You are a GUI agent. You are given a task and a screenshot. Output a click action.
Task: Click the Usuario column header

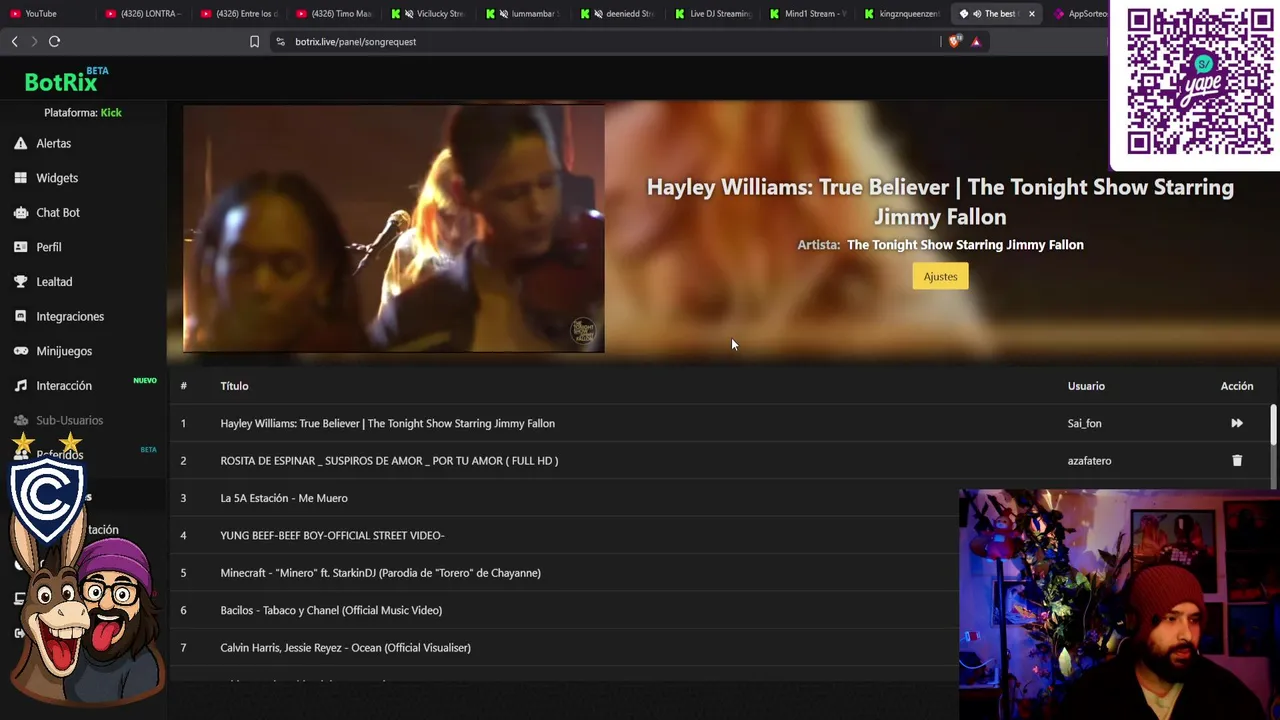point(1086,386)
